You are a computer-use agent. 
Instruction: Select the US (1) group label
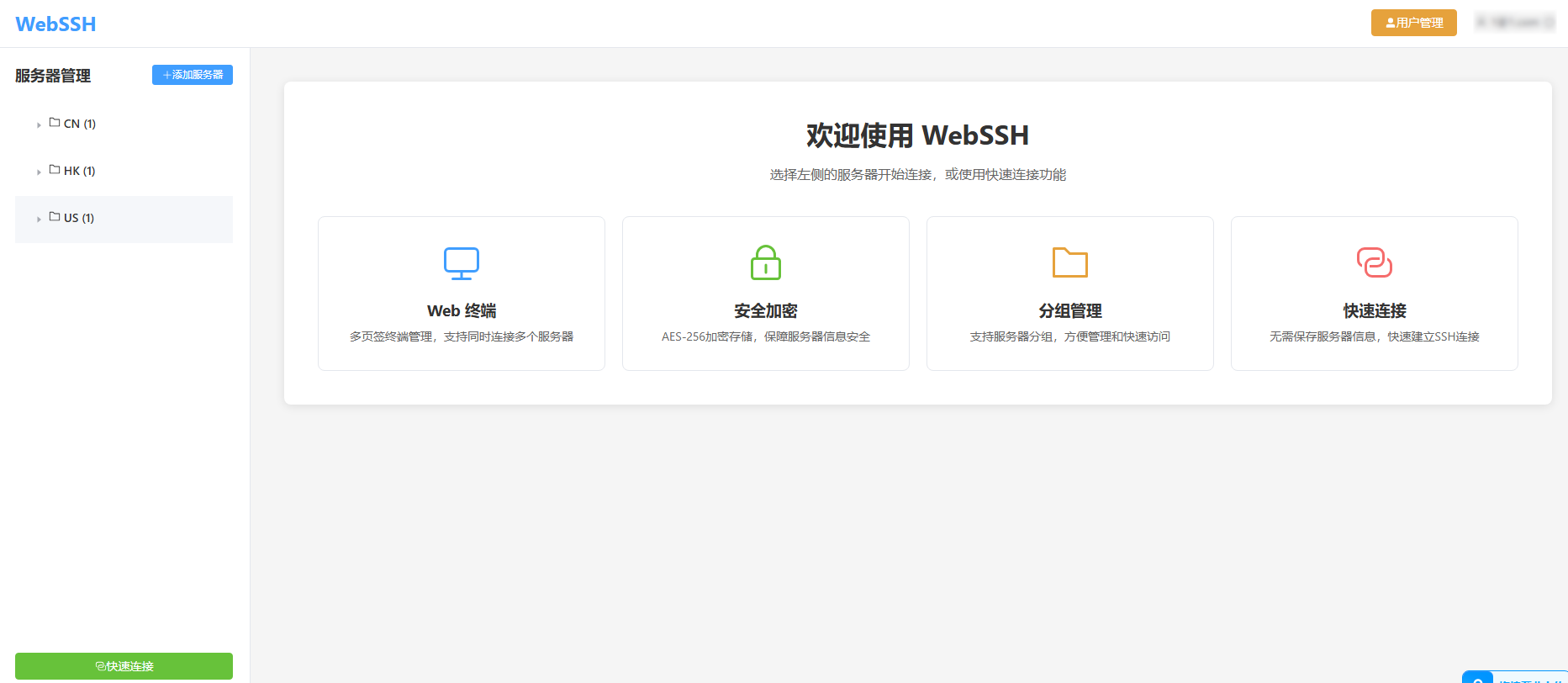(x=79, y=218)
